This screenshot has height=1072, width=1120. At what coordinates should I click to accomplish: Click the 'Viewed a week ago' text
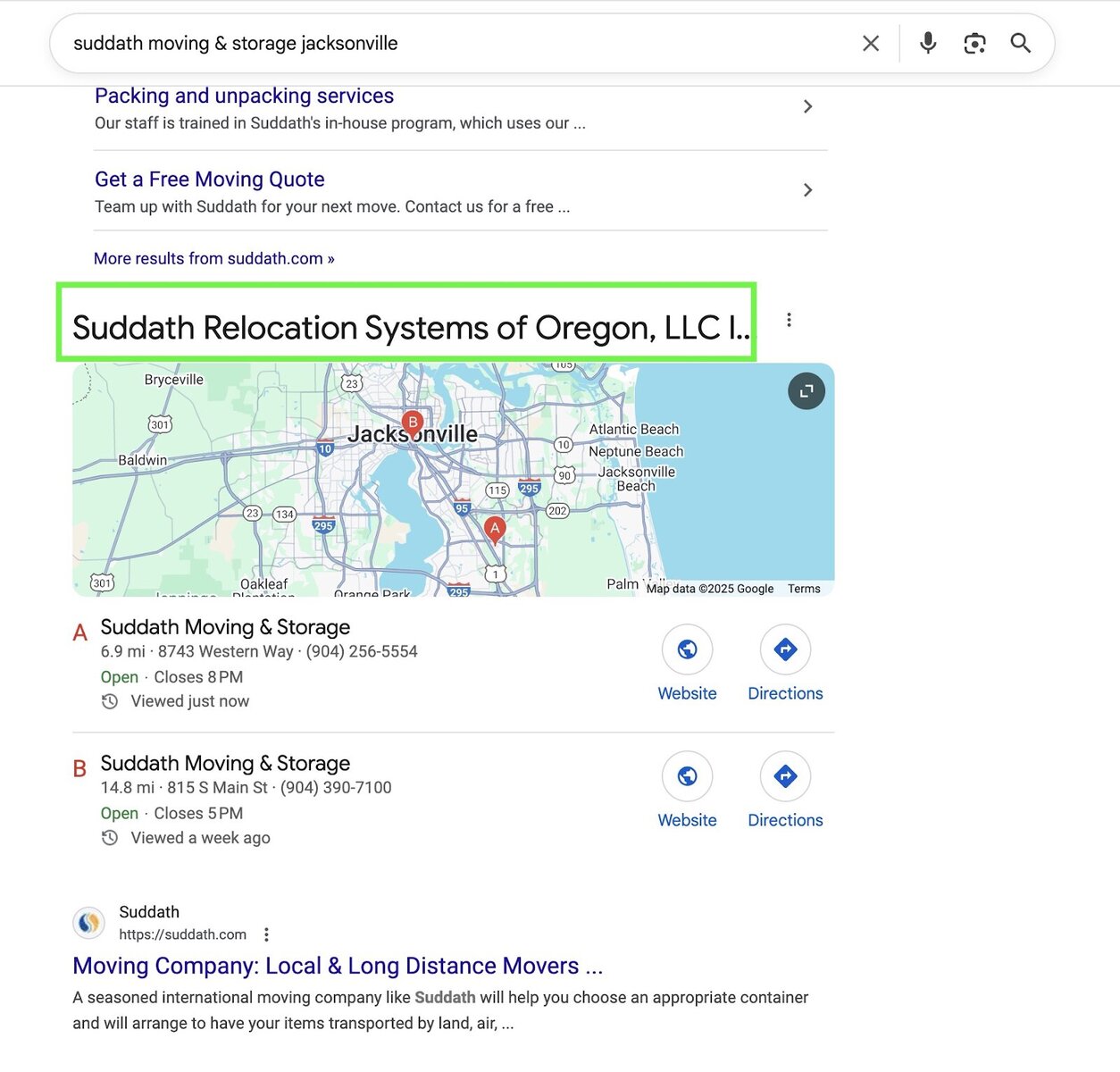201,838
